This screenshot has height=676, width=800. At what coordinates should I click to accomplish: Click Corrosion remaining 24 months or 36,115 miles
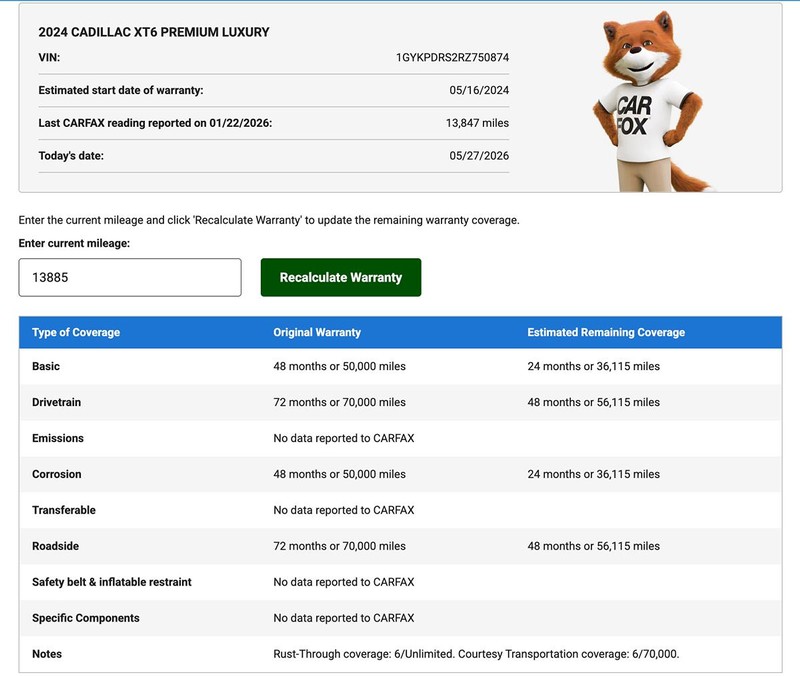[x=593, y=474]
